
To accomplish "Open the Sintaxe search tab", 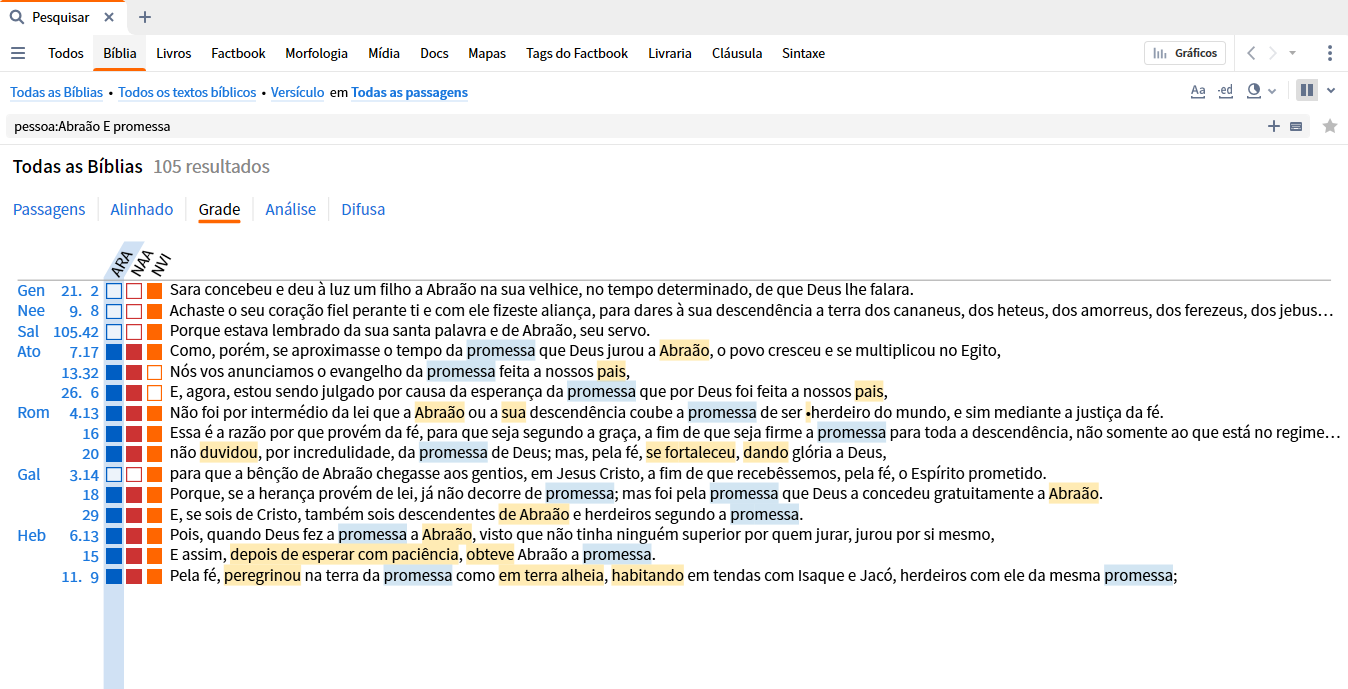I will (804, 53).
